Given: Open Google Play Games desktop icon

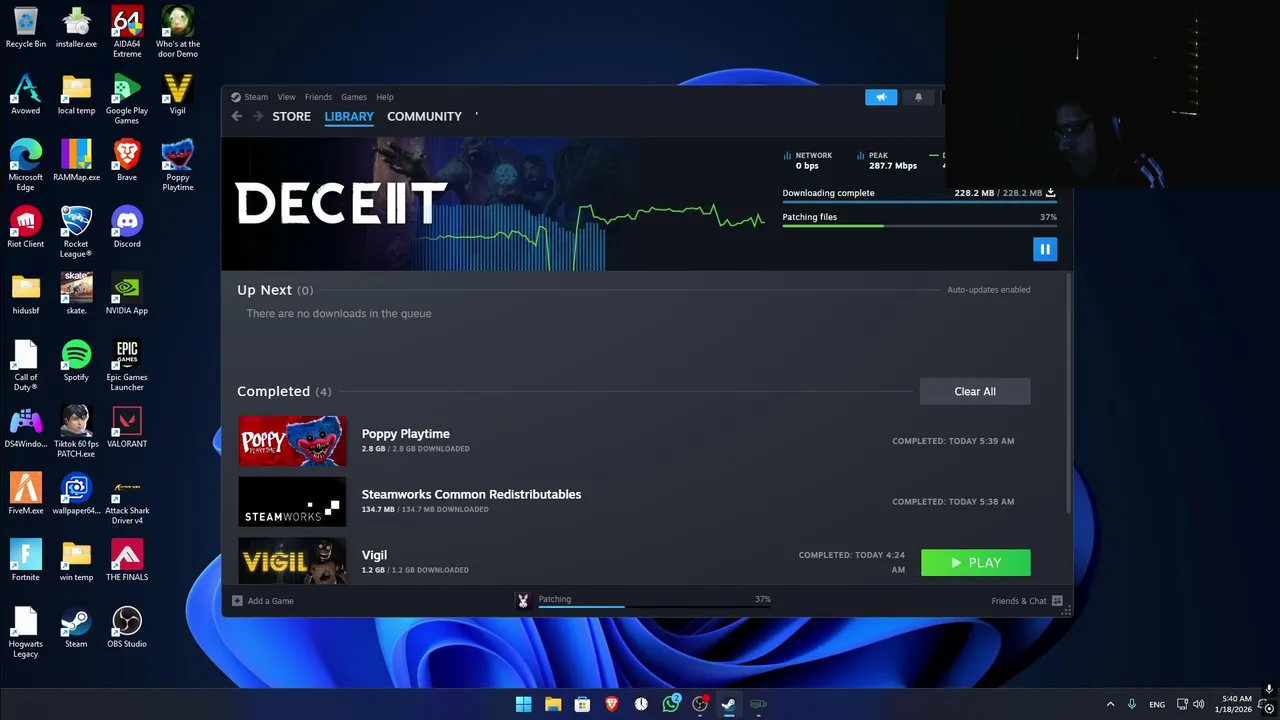Looking at the screenshot, I should point(127,99).
